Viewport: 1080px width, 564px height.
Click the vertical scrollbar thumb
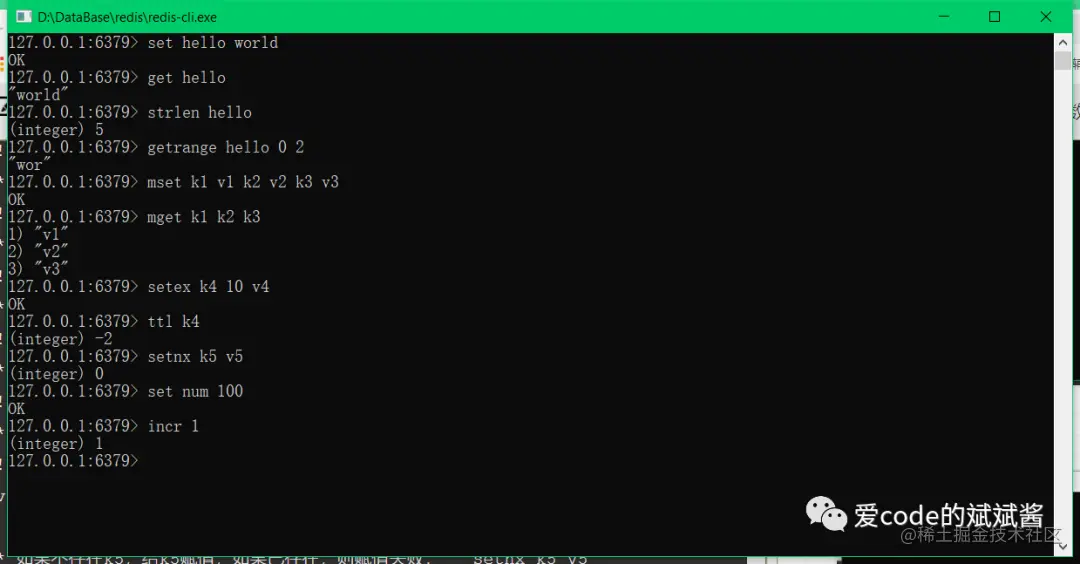tap(1062, 61)
